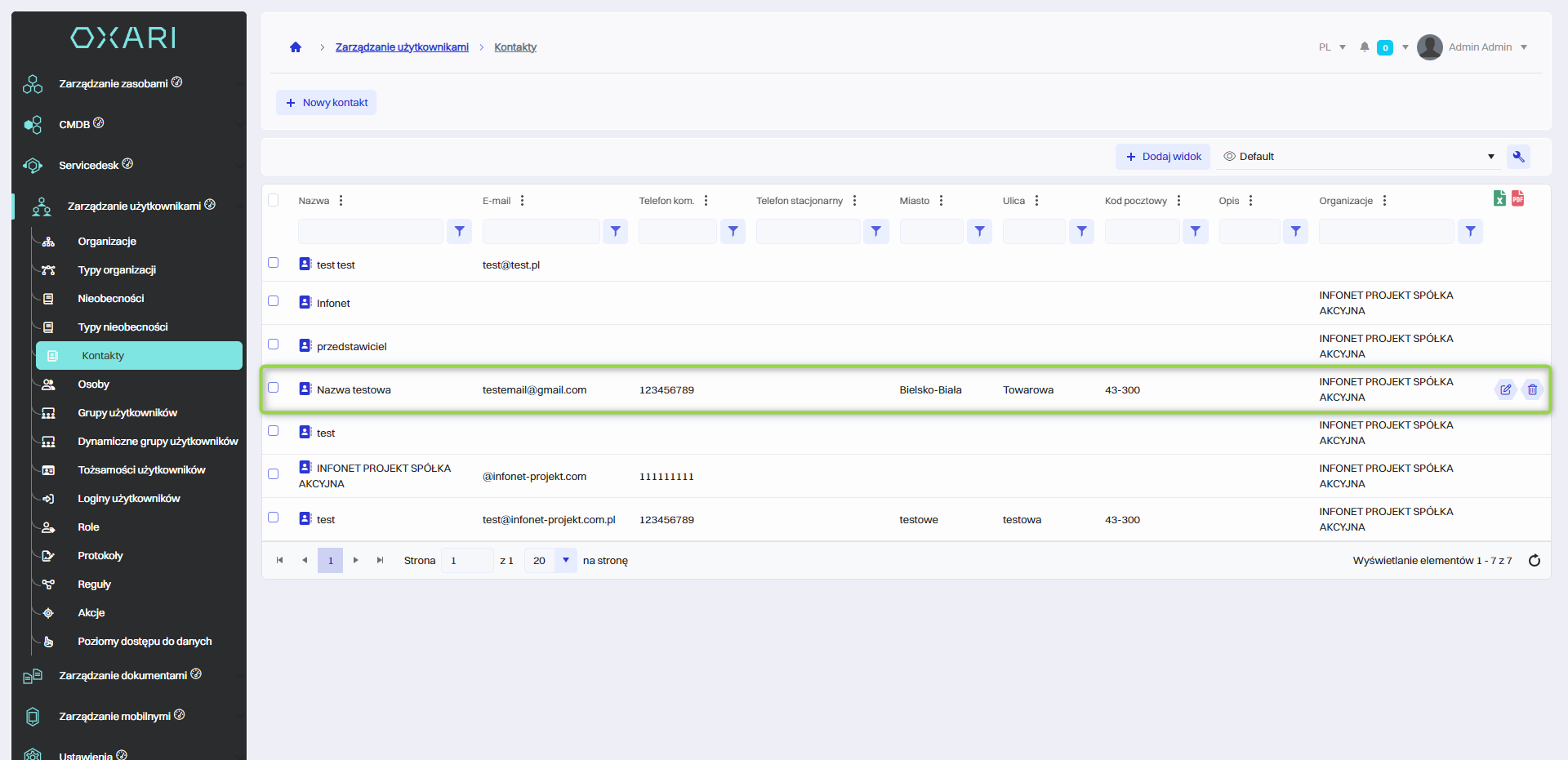Open view settings wrench icon
The image size is (1568, 760).
(1518, 157)
